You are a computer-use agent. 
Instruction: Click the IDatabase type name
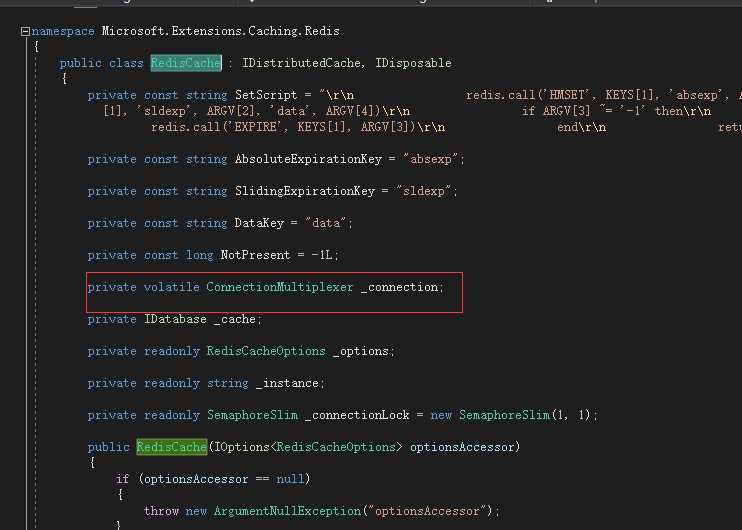[x=175, y=319]
